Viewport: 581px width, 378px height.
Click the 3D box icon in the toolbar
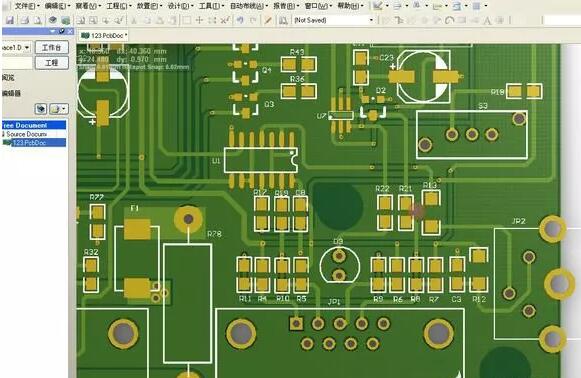coord(53,20)
